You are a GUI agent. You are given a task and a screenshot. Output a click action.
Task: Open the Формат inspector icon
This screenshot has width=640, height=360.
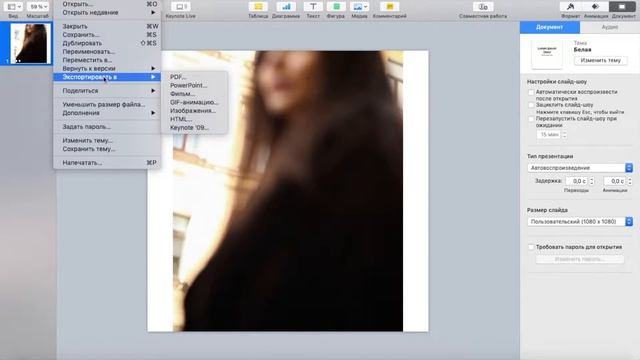[x=570, y=7]
